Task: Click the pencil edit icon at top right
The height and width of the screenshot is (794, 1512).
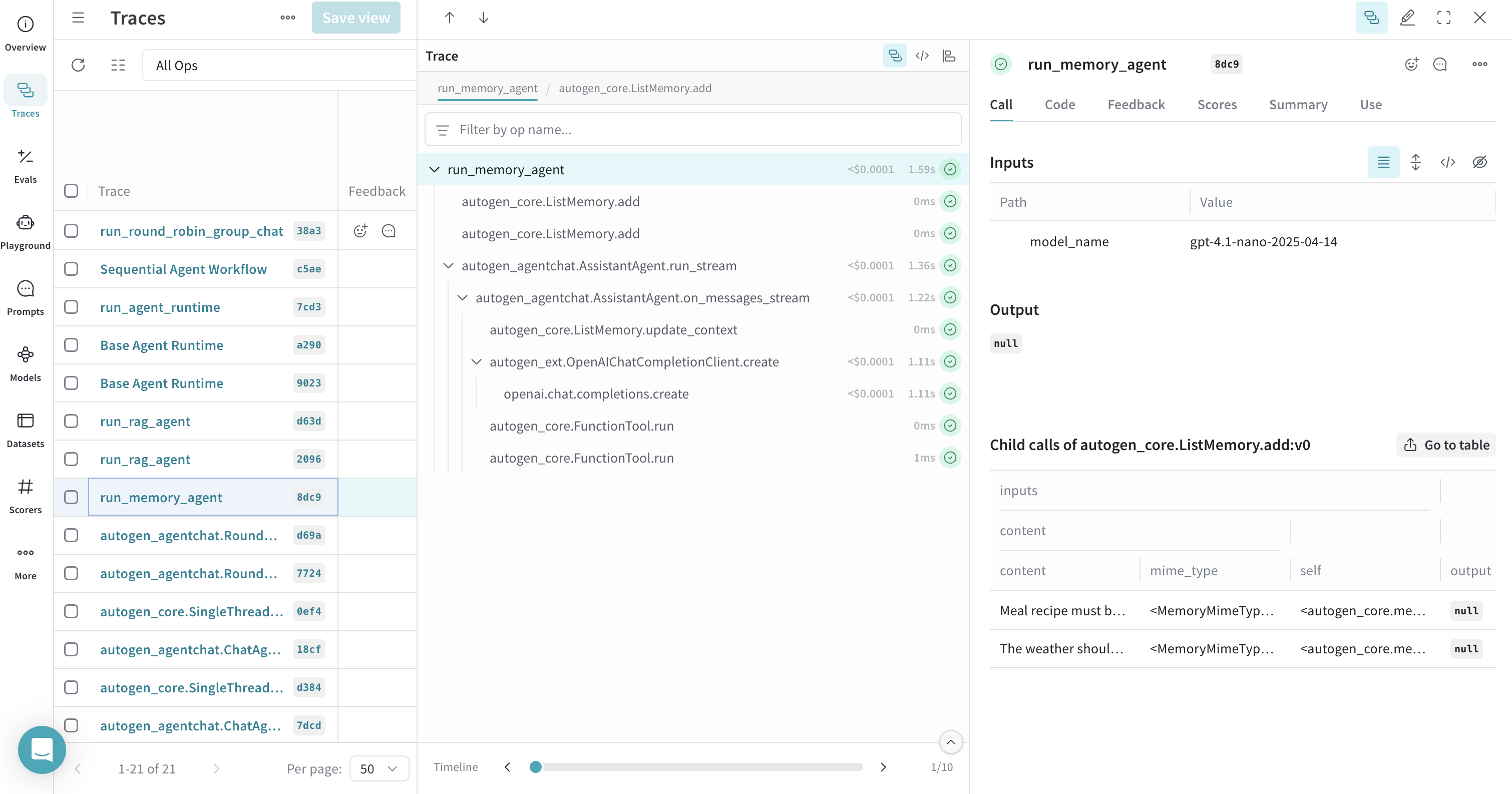Action: tap(1407, 18)
